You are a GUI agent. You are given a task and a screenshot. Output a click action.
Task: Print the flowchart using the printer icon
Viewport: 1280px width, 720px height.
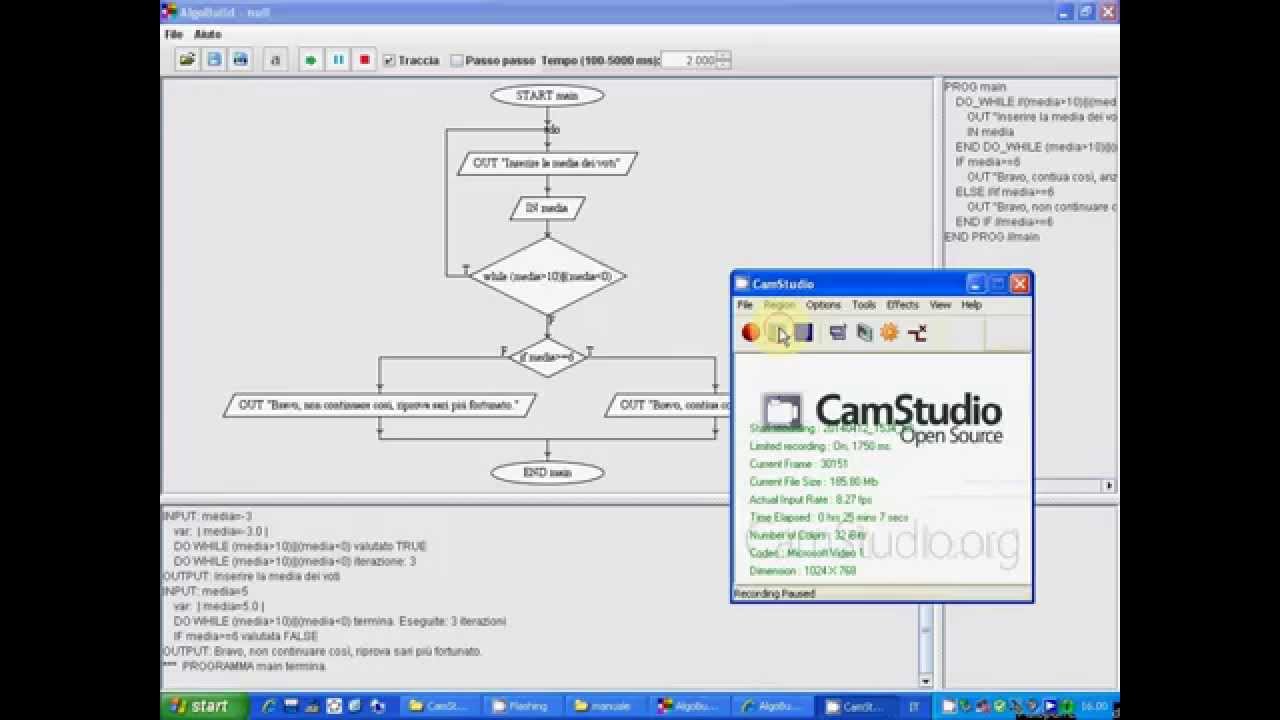click(x=240, y=60)
